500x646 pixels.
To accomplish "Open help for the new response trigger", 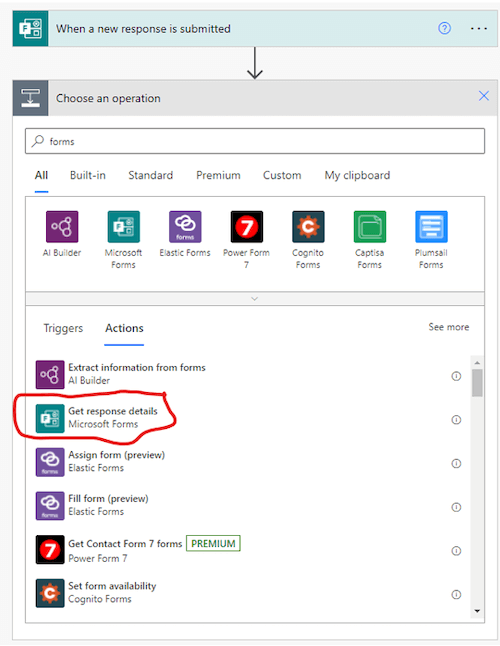I will point(444,28).
